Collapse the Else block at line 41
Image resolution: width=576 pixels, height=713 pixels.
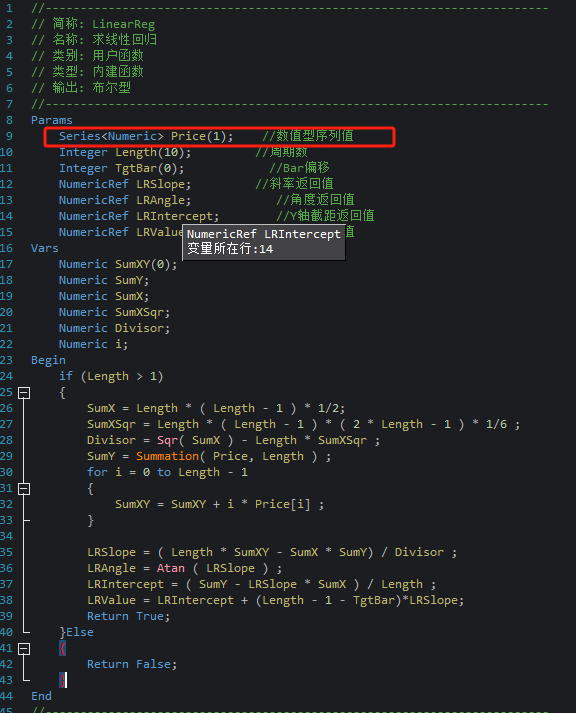24,649
